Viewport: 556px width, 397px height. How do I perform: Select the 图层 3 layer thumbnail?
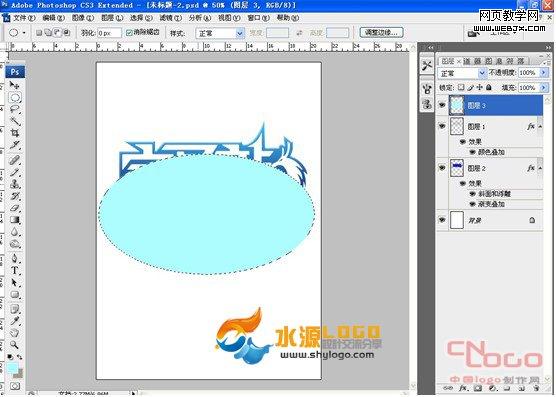point(457,105)
